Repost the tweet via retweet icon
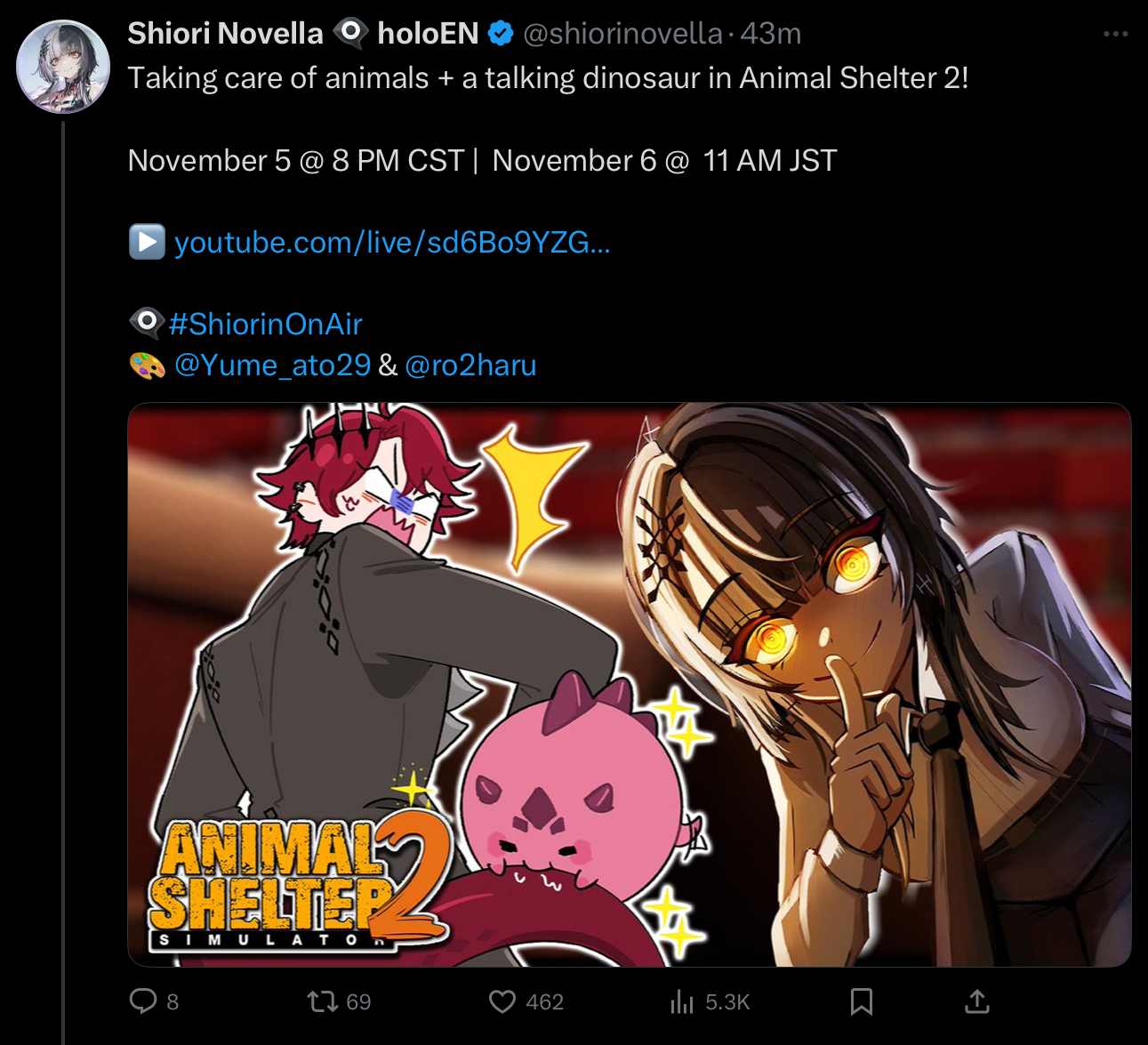1148x1045 pixels. coord(321,1002)
